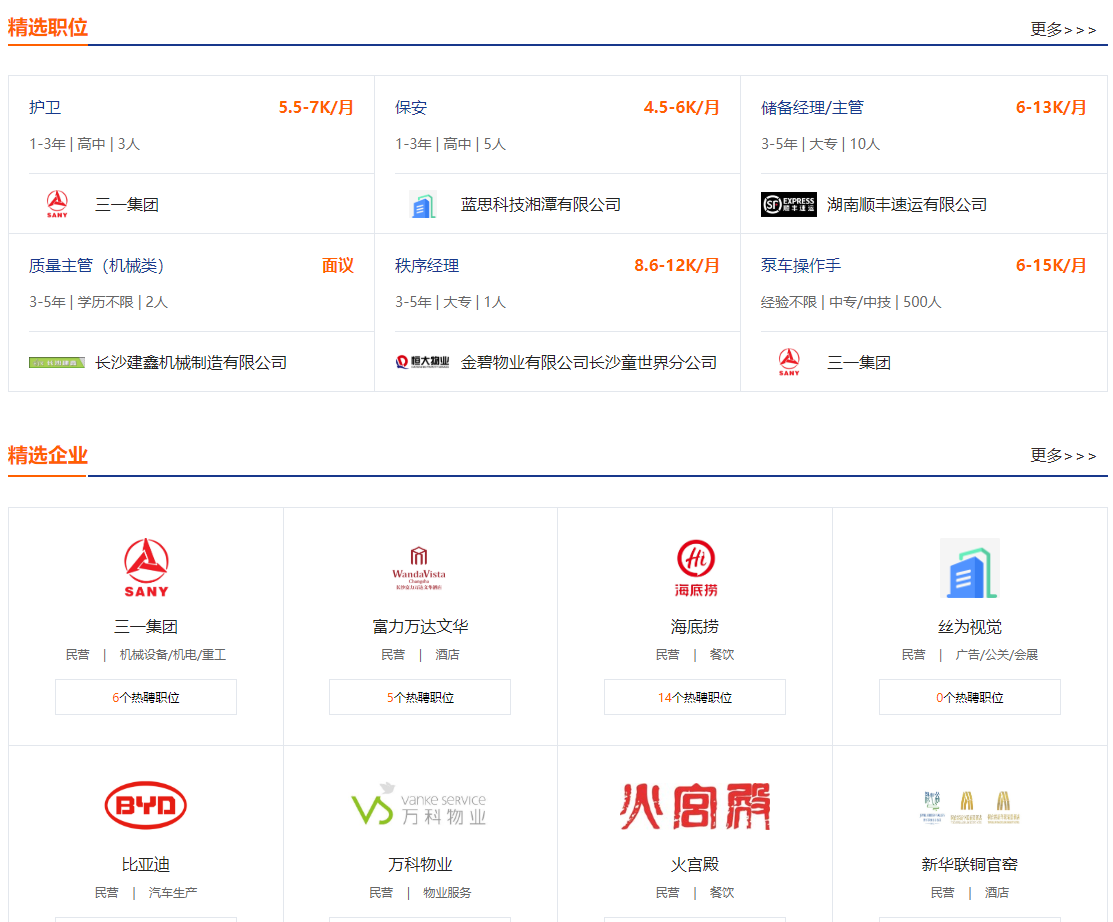The height and width of the screenshot is (922, 1113).
Task: Select the 精选职位 section heading
Action: pyautogui.click(x=48, y=28)
